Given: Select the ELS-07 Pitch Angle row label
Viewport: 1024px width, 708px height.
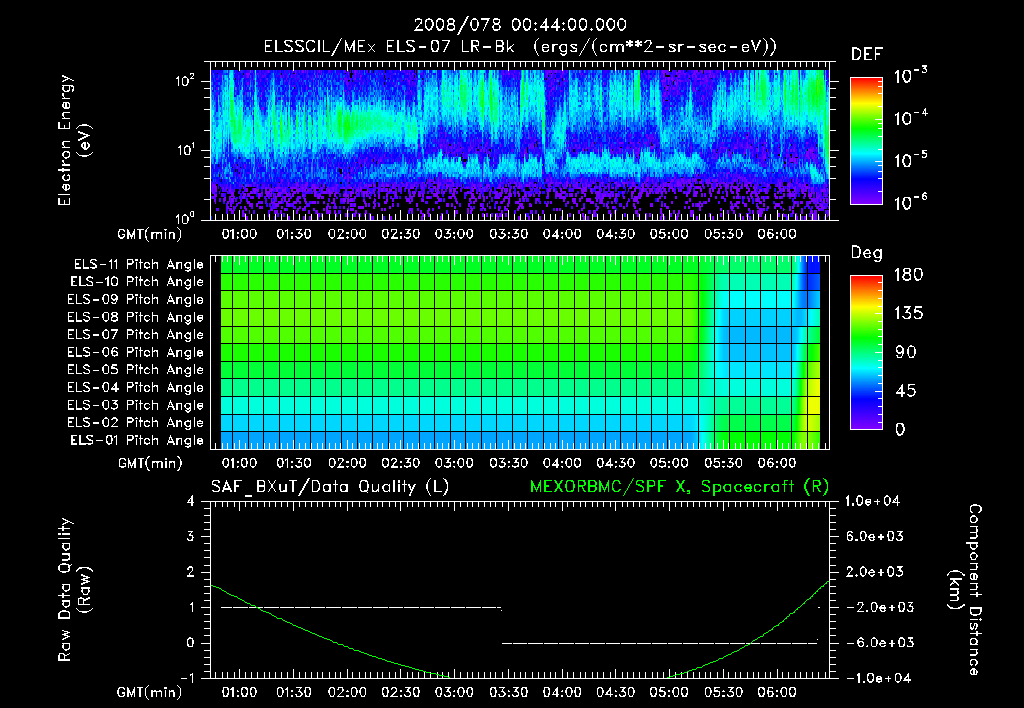Looking at the screenshot, I should click(135, 334).
